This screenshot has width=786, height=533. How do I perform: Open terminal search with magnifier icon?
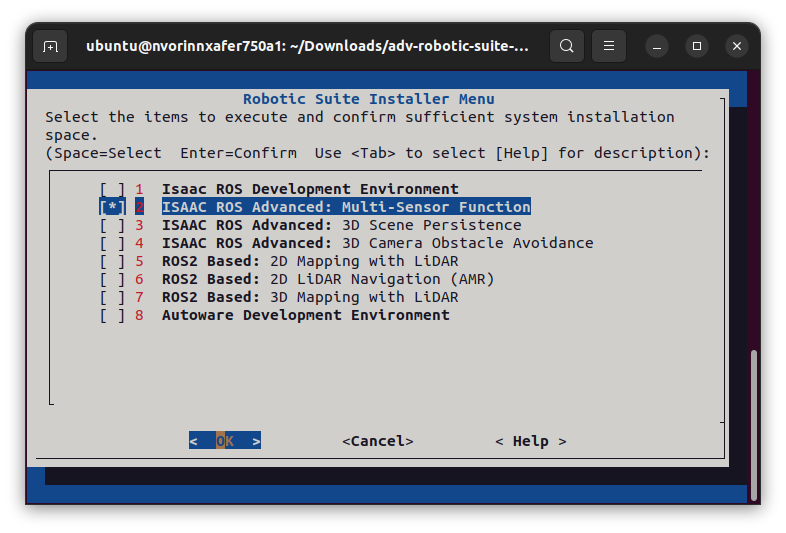point(567,46)
